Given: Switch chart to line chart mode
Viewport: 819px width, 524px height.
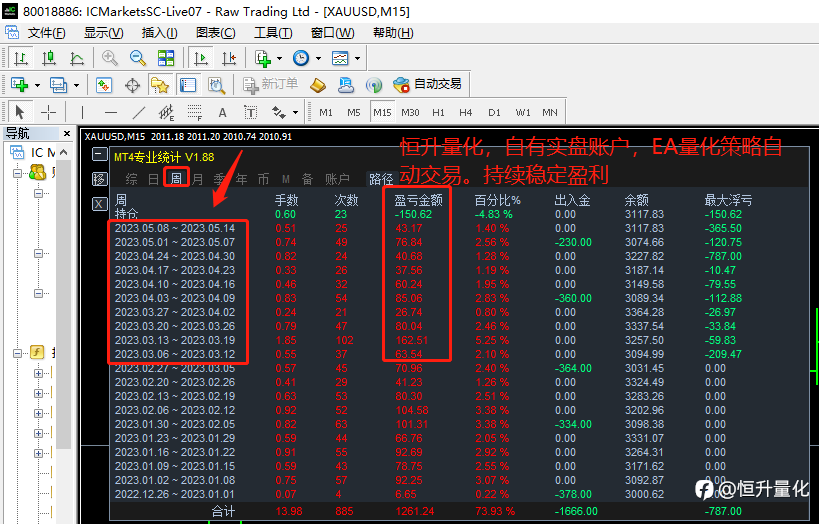Looking at the screenshot, I should coord(77,57).
